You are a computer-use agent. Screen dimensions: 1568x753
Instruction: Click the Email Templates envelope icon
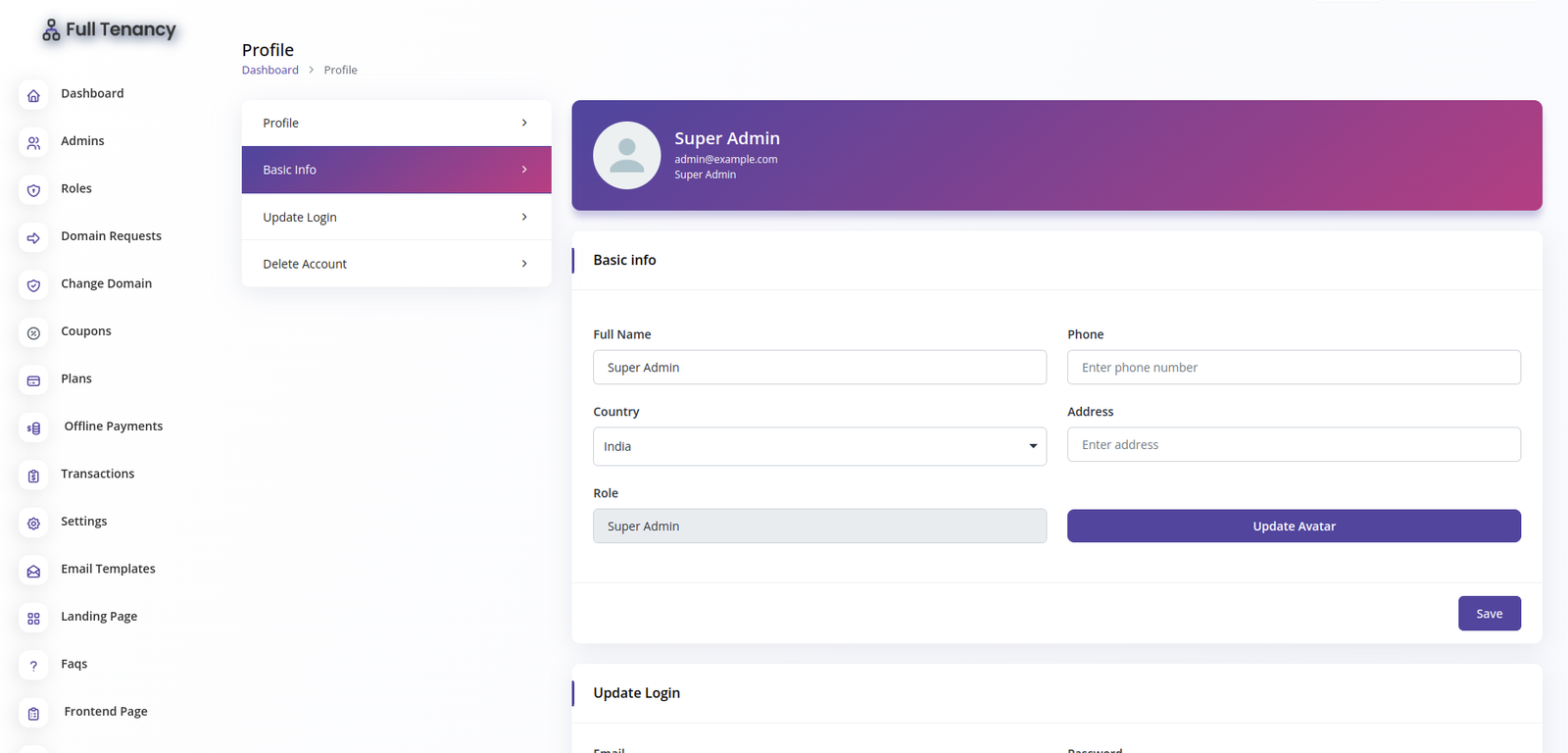[x=33, y=571]
